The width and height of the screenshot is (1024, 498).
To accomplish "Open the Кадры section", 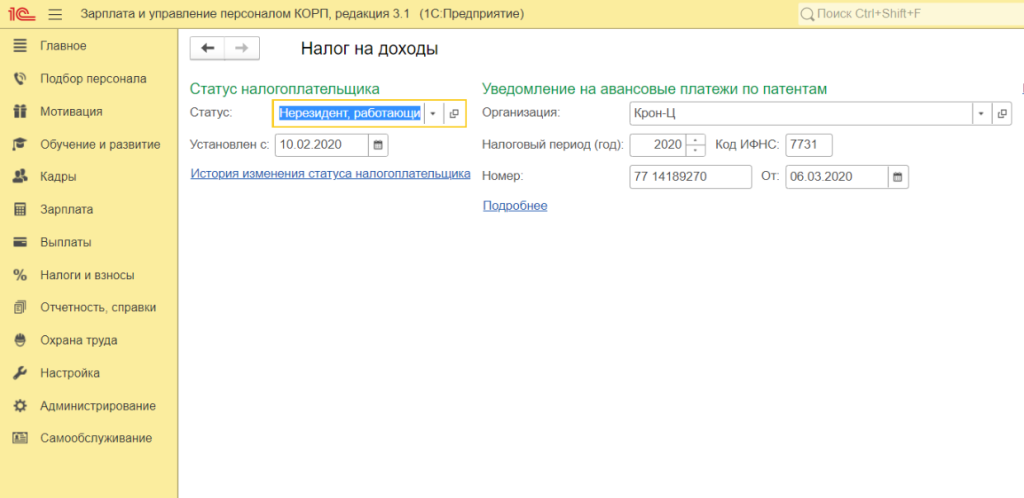I will click(58, 177).
